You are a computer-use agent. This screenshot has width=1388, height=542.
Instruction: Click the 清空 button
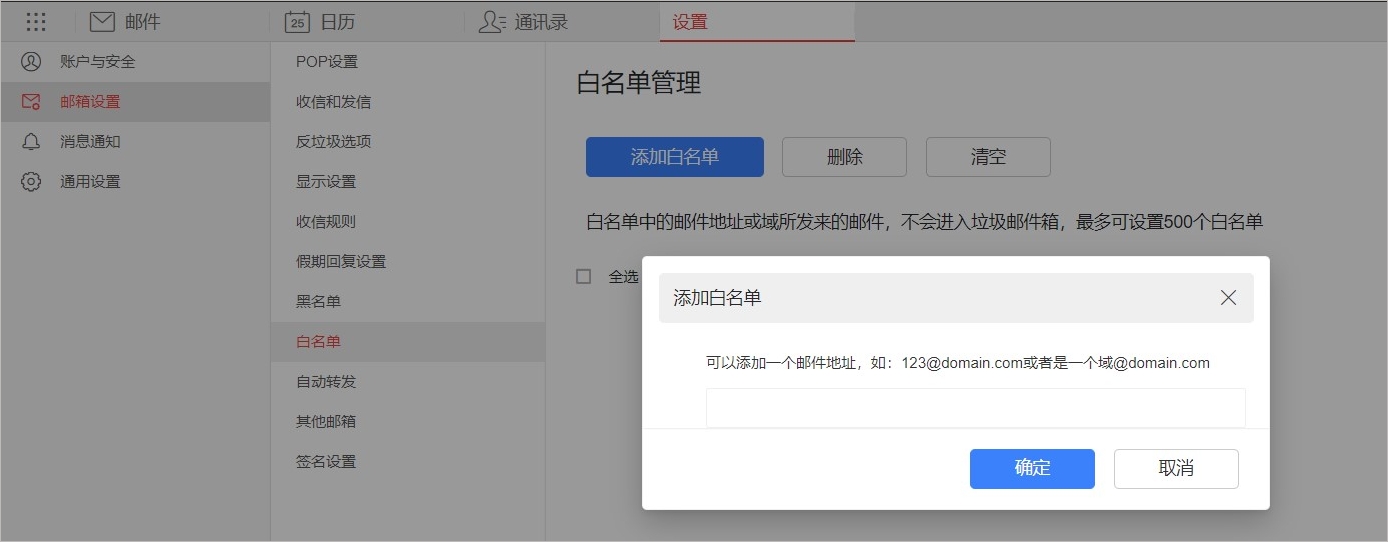(x=987, y=157)
